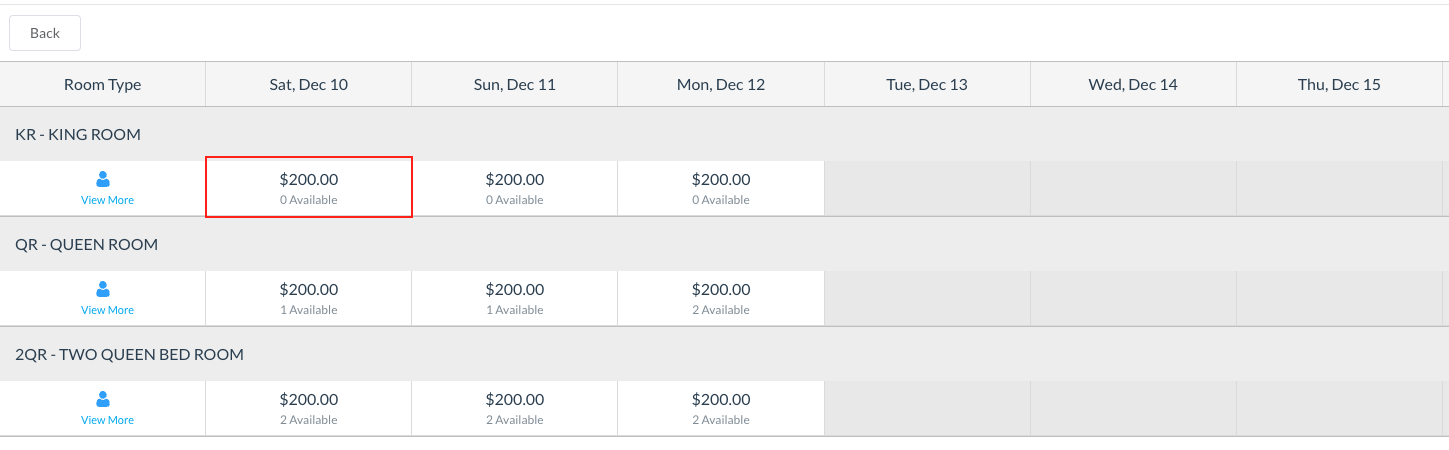
Task: Open View More link for King Room
Action: click(x=107, y=200)
